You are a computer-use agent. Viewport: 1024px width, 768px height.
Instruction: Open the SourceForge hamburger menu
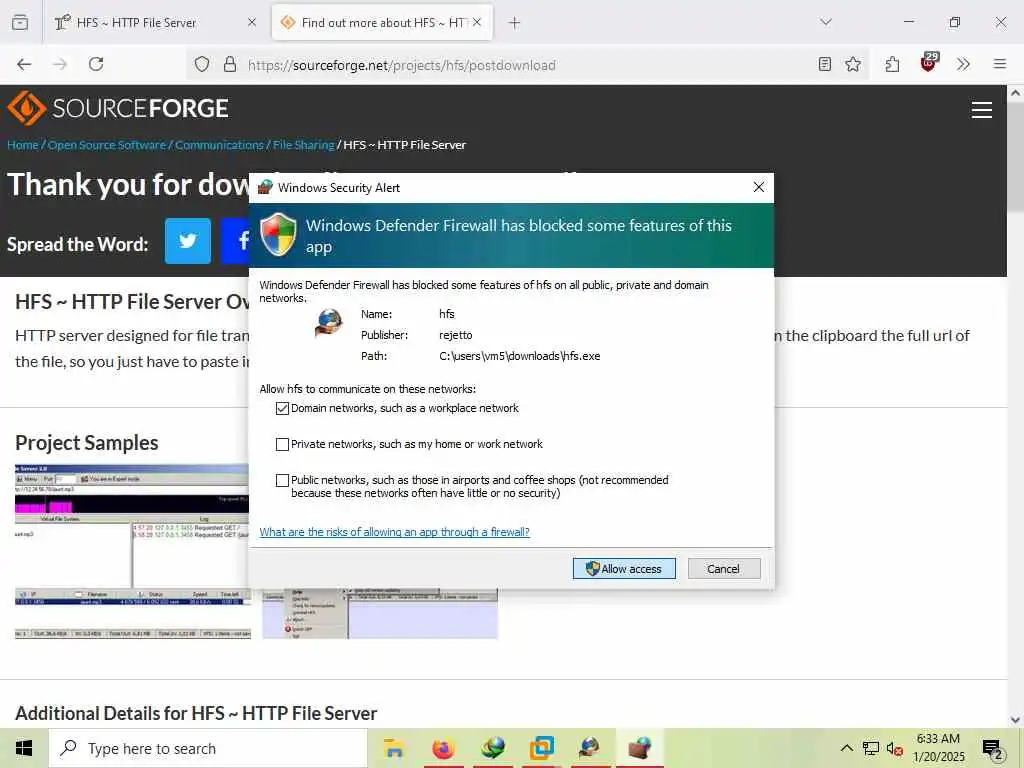982,110
